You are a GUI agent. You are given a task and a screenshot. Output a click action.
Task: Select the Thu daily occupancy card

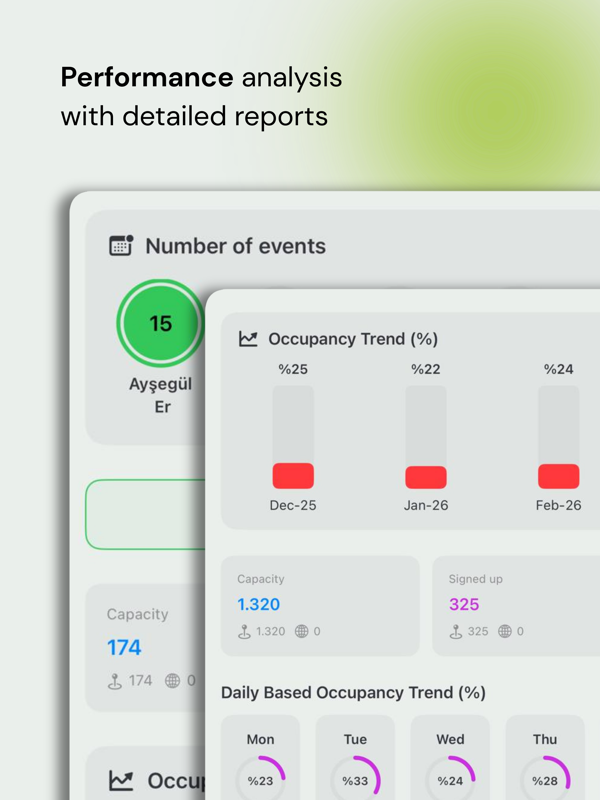coord(545,757)
